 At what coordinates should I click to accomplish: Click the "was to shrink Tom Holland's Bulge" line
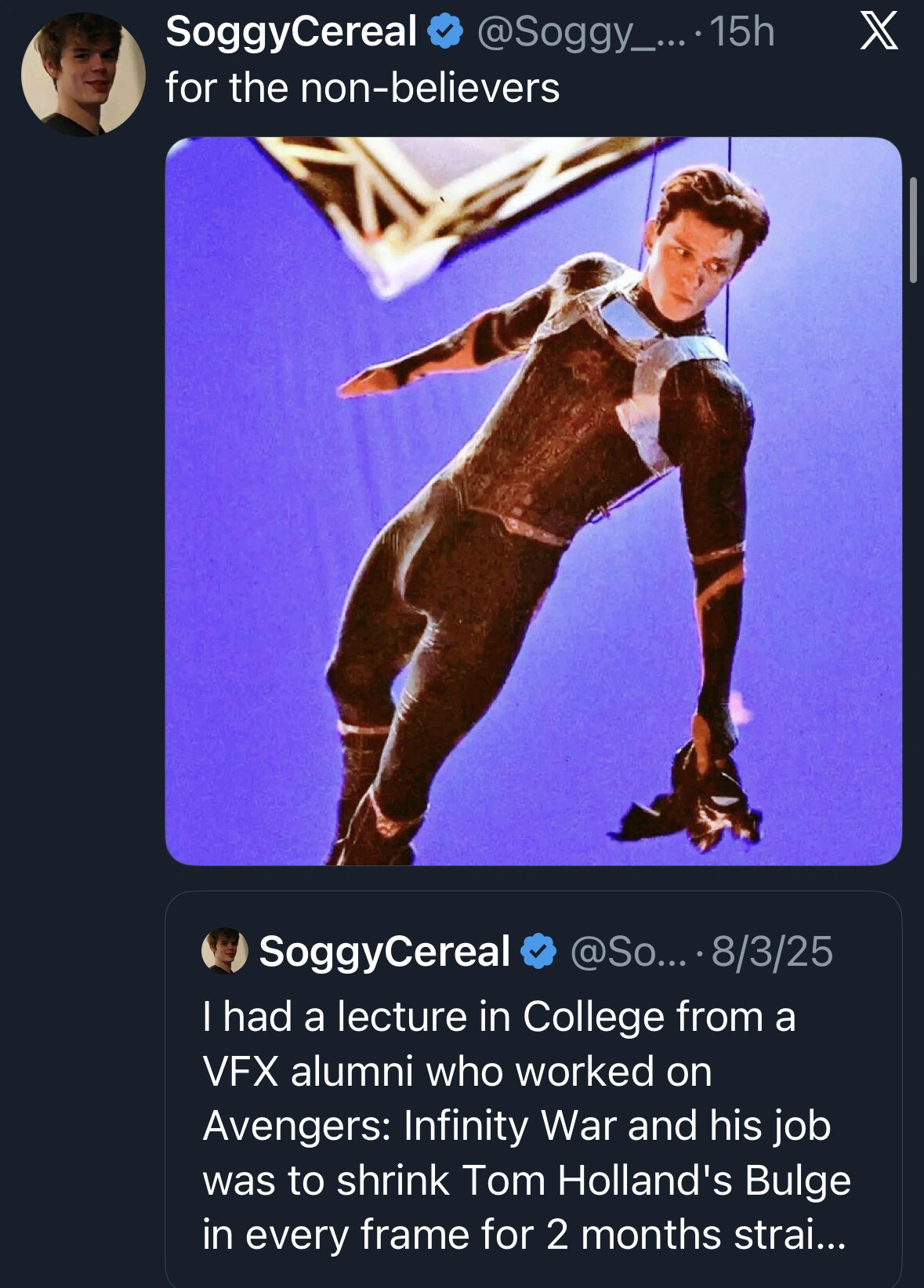point(526,1181)
